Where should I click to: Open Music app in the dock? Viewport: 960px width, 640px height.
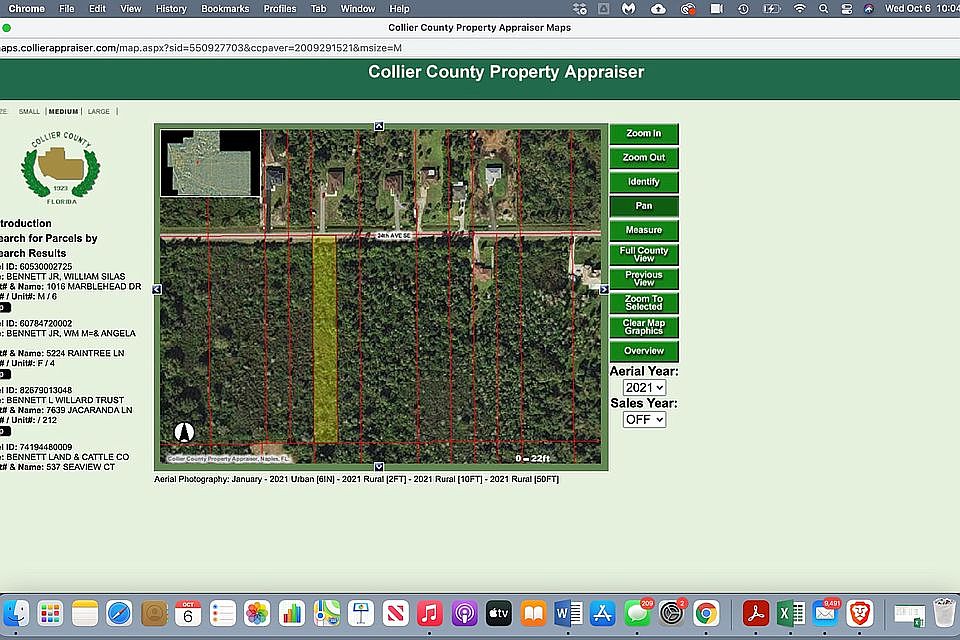coord(430,613)
